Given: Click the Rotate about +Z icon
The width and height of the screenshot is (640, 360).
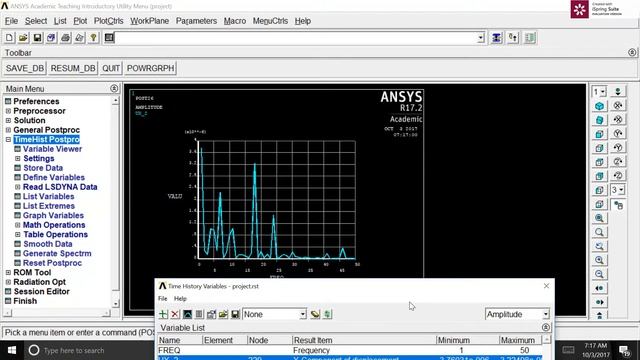Looking at the screenshot, I should 618,162.
